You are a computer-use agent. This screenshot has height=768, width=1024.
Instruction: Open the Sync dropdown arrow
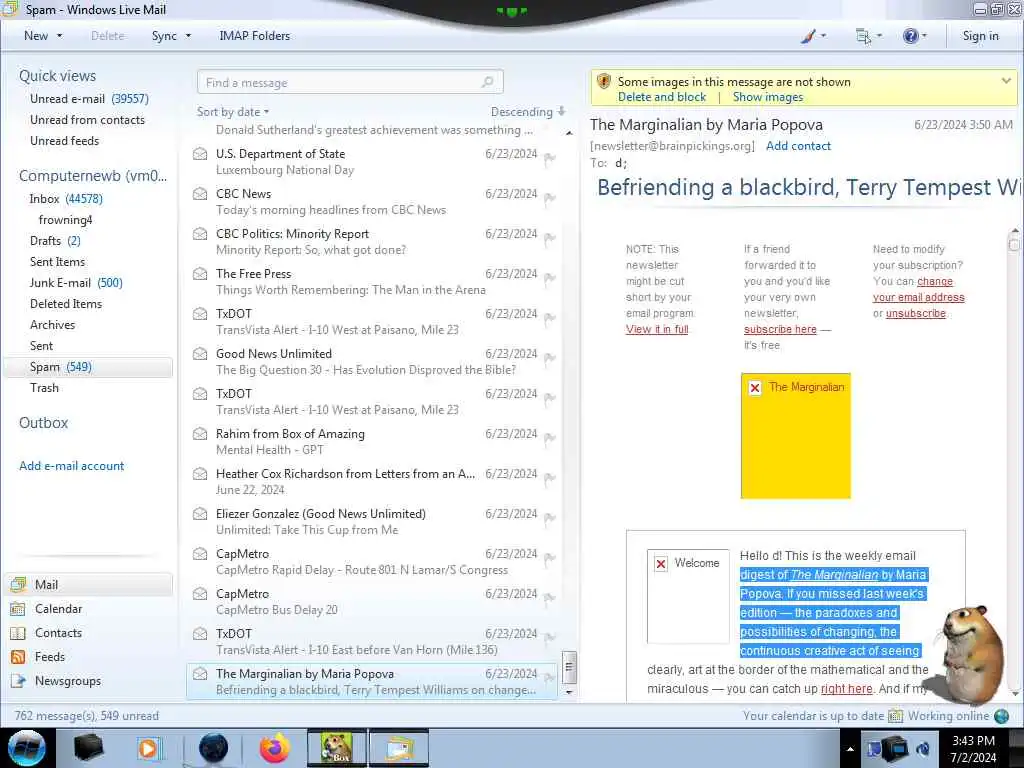(x=188, y=36)
